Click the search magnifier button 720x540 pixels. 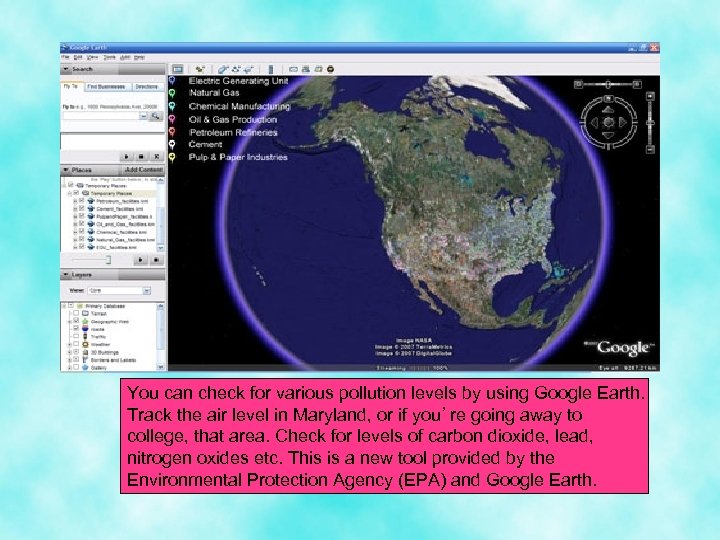pyautogui.click(x=156, y=116)
